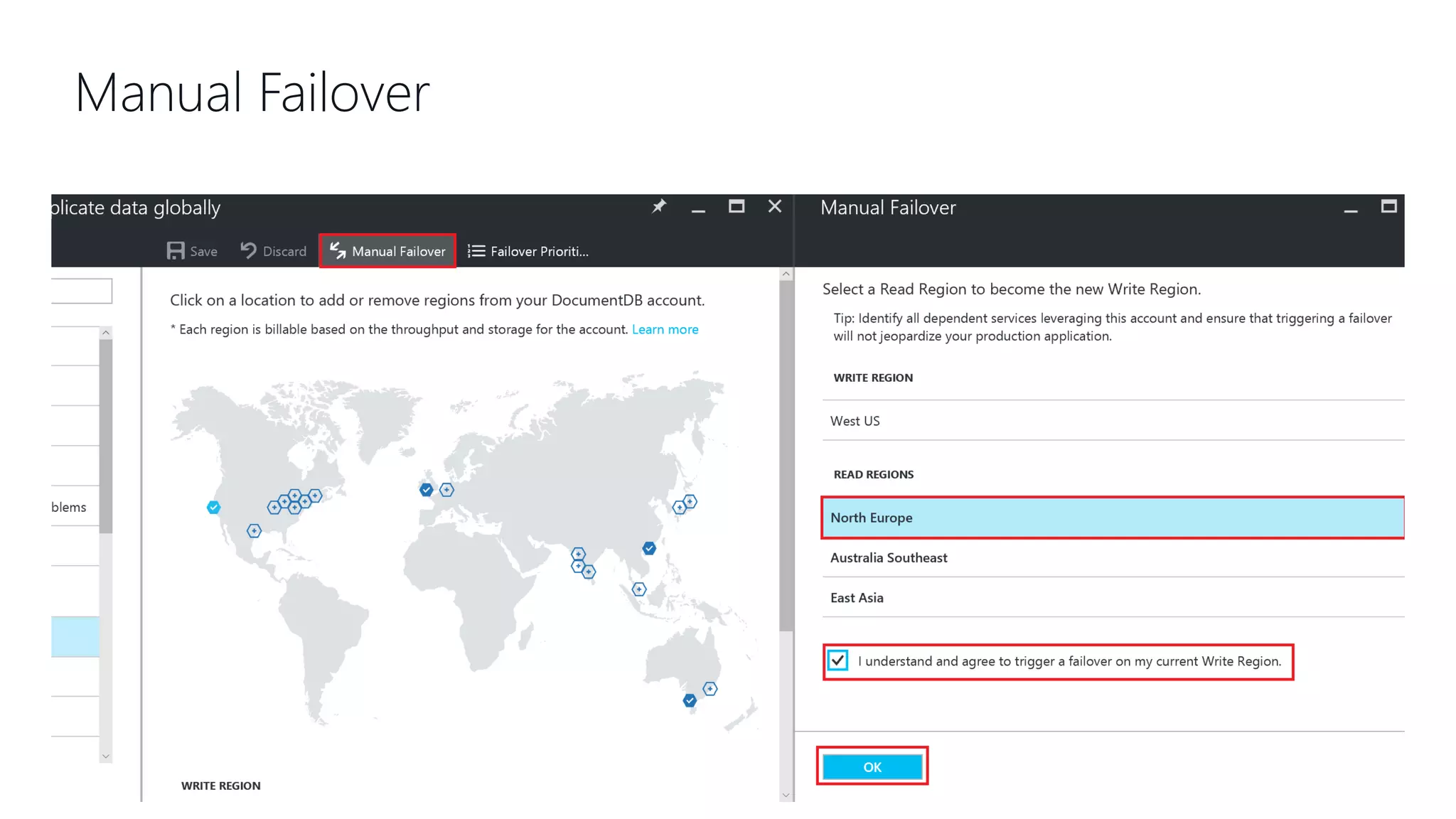Add the Australia East hexagon marker
Image resolution: width=1456 pixels, height=819 pixels.
coord(710,689)
